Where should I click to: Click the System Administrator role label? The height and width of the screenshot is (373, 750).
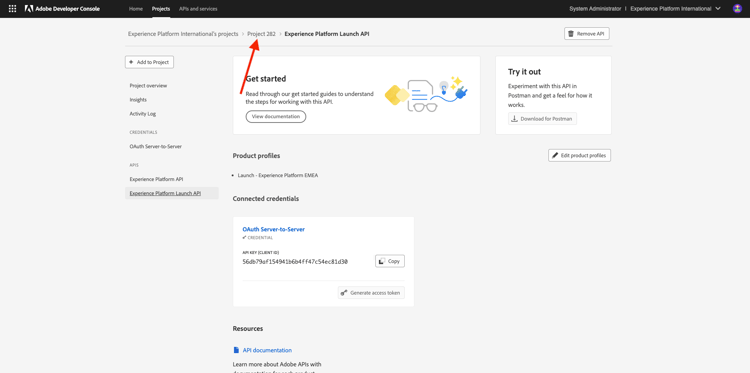595,9
